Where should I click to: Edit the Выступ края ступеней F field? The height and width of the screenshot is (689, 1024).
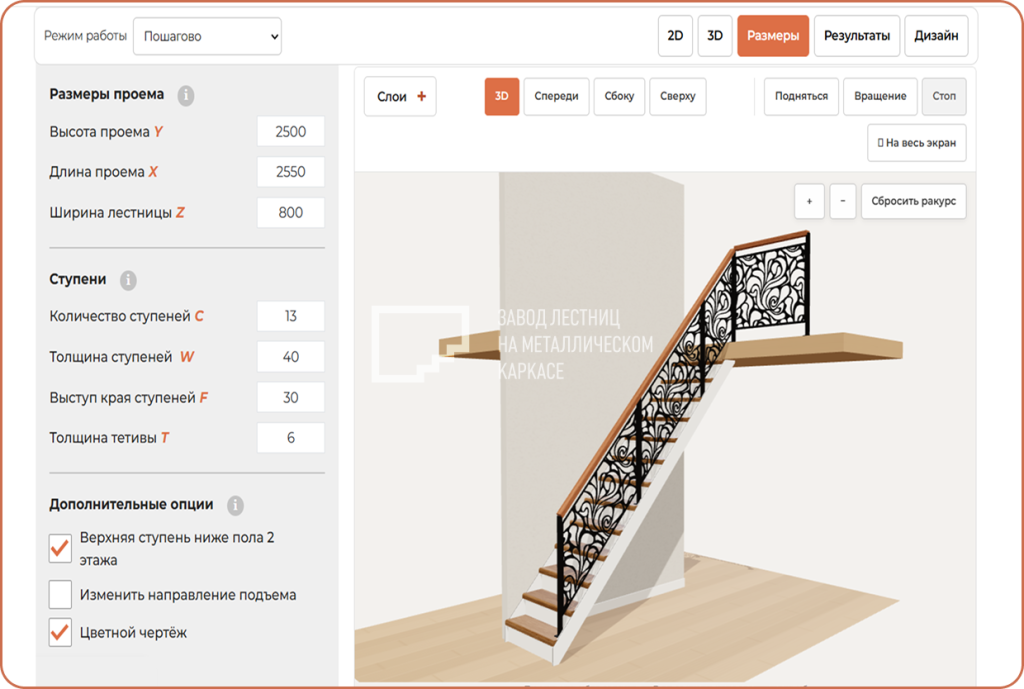point(291,398)
